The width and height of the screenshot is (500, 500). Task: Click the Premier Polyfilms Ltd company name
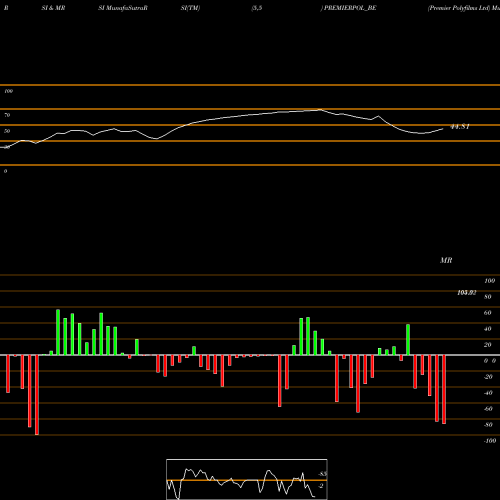click(x=459, y=8)
